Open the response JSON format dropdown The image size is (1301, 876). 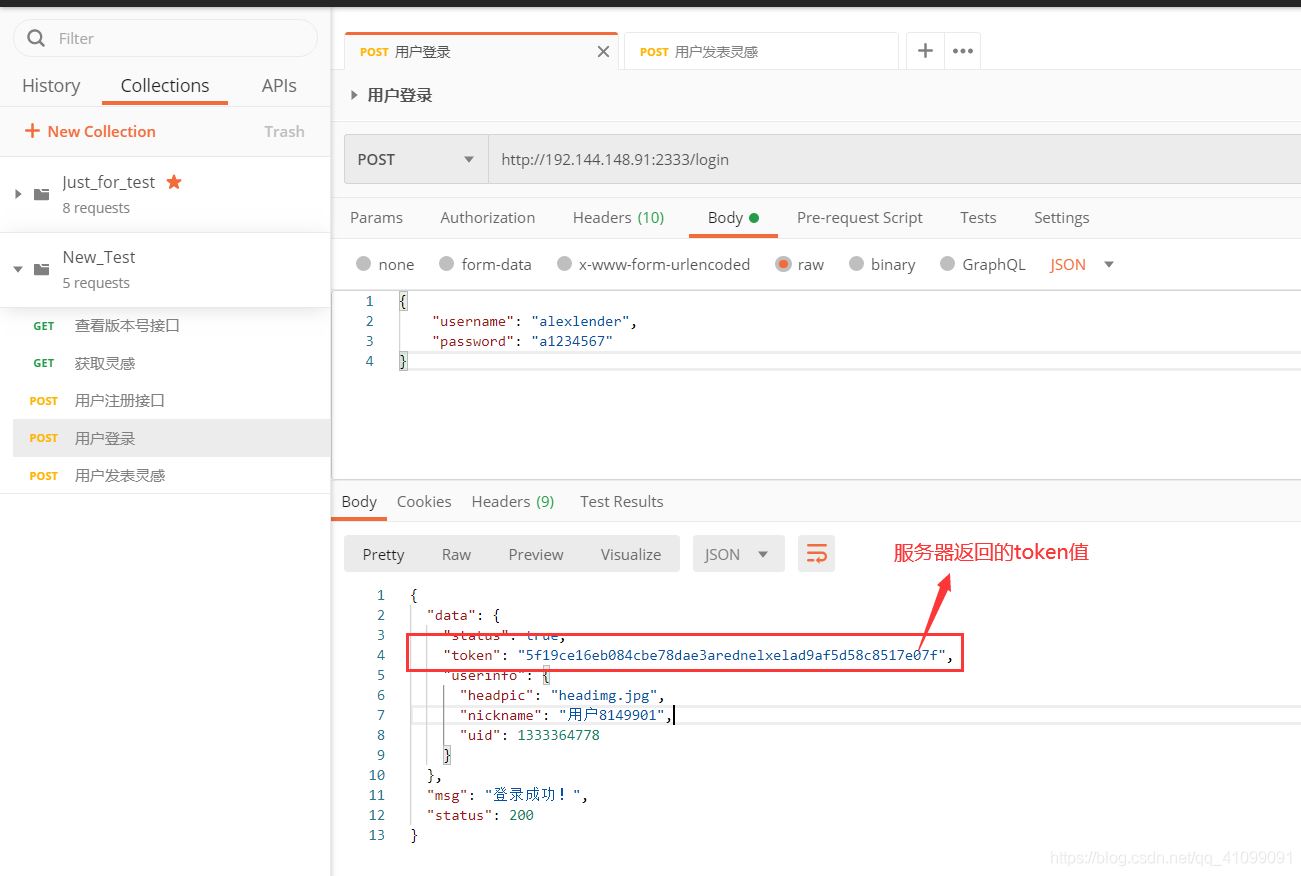pyautogui.click(x=737, y=554)
